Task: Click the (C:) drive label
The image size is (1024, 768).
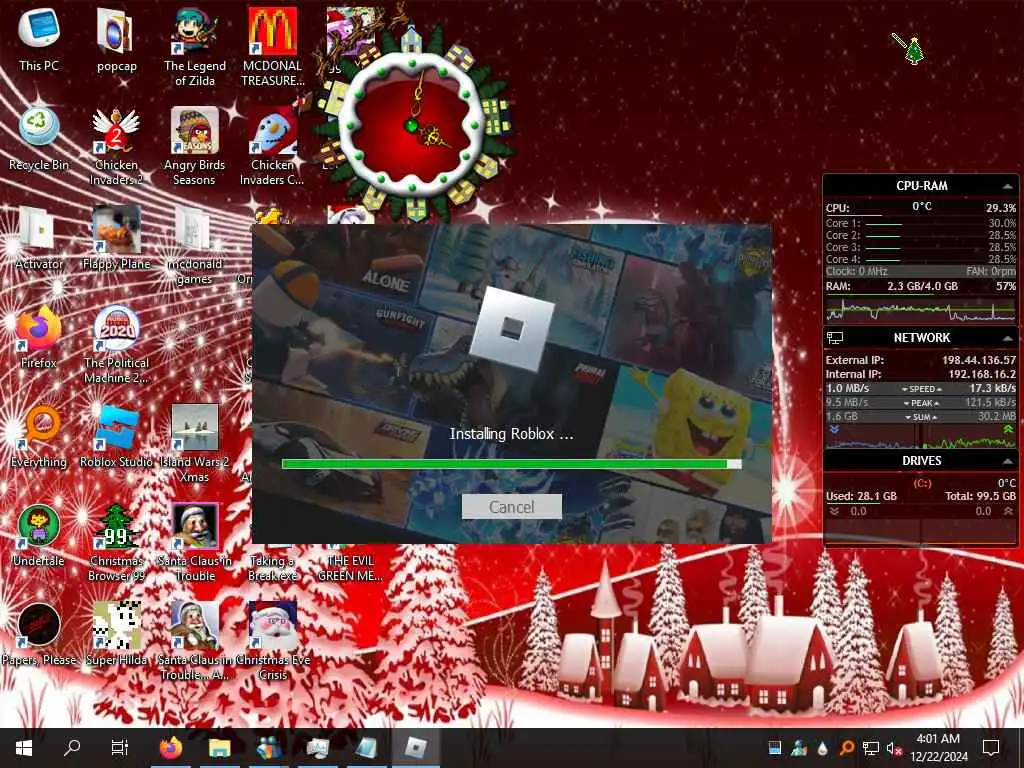Action: pyautogui.click(x=921, y=483)
